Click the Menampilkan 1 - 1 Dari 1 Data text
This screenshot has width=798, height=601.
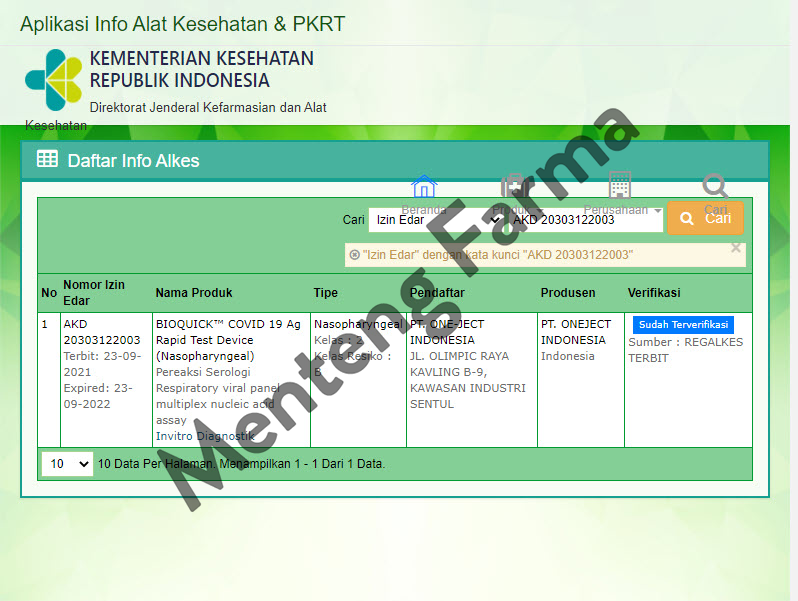(302, 464)
